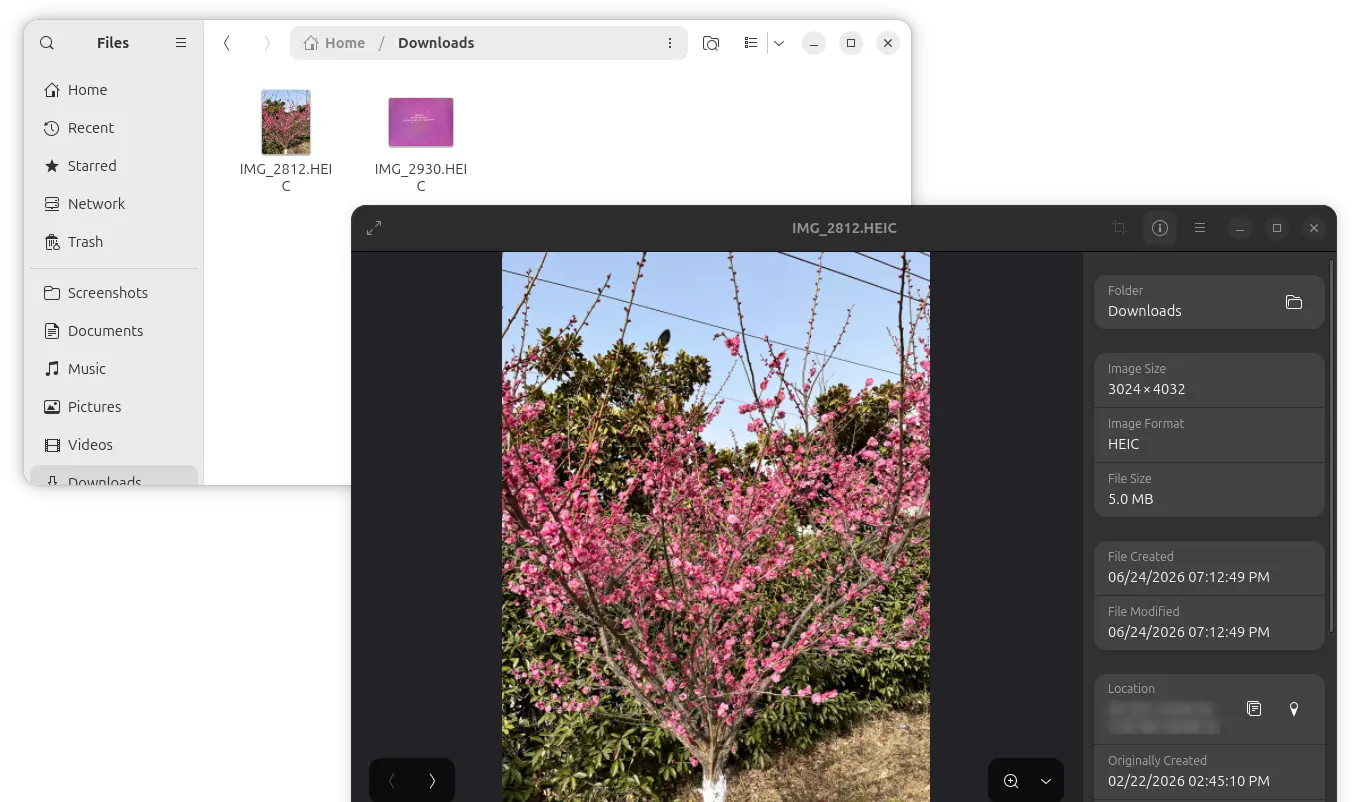Close the image viewer window
Image resolution: width=1364 pixels, height=802 pixels.
coord(1314,228)
